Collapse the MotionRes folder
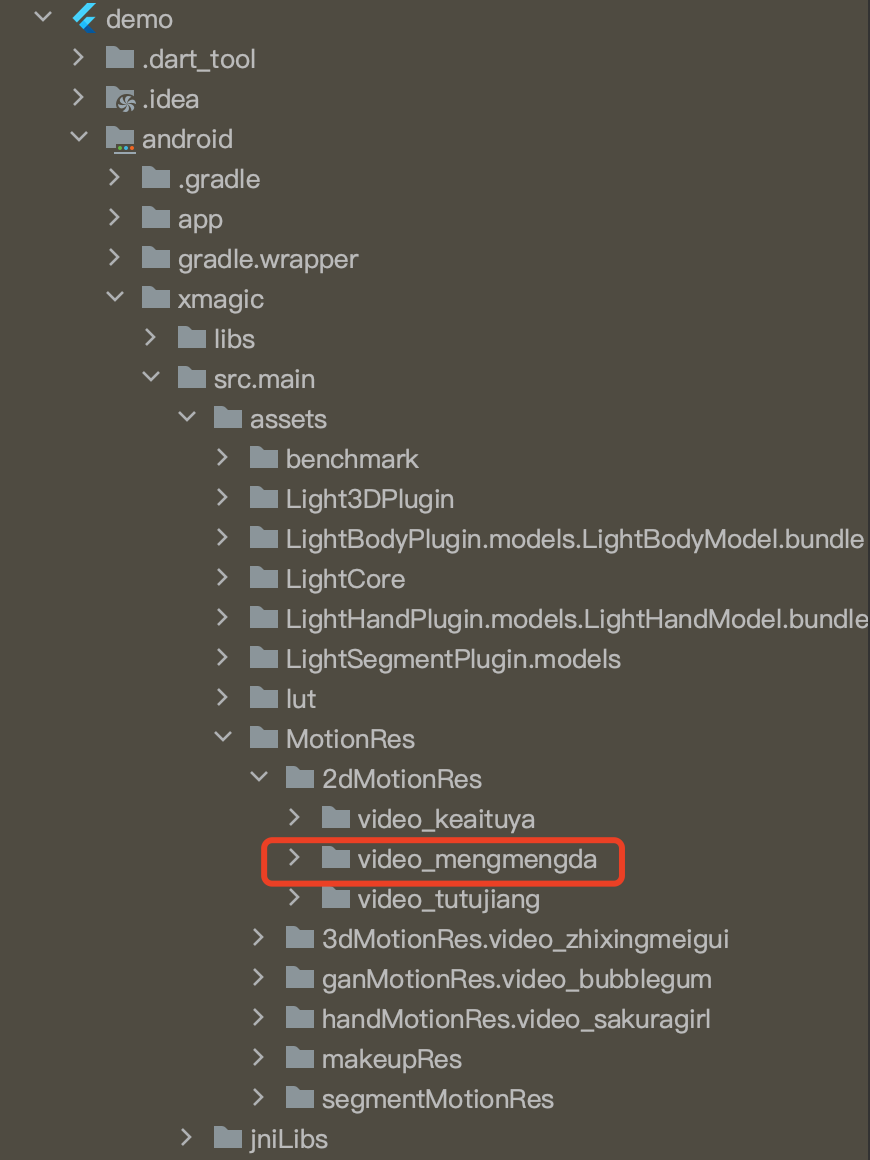 click(x=223, y=736)
